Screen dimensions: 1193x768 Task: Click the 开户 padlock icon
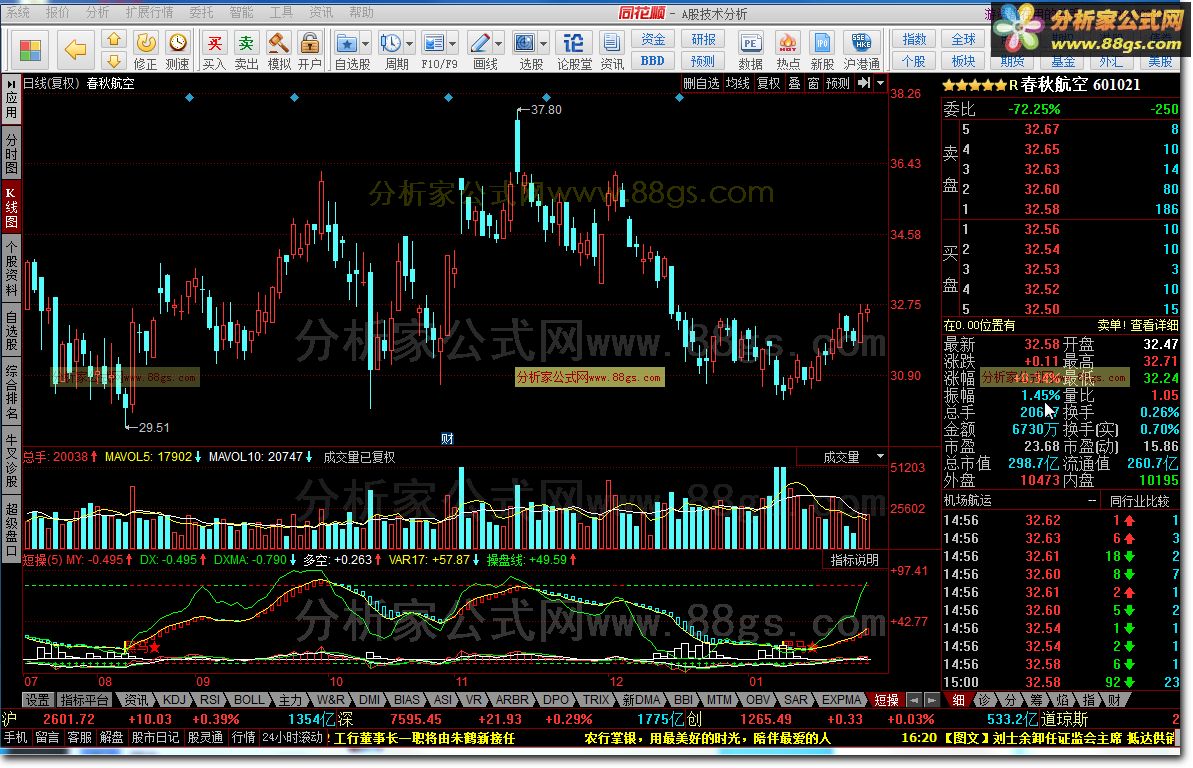[309, 43]
